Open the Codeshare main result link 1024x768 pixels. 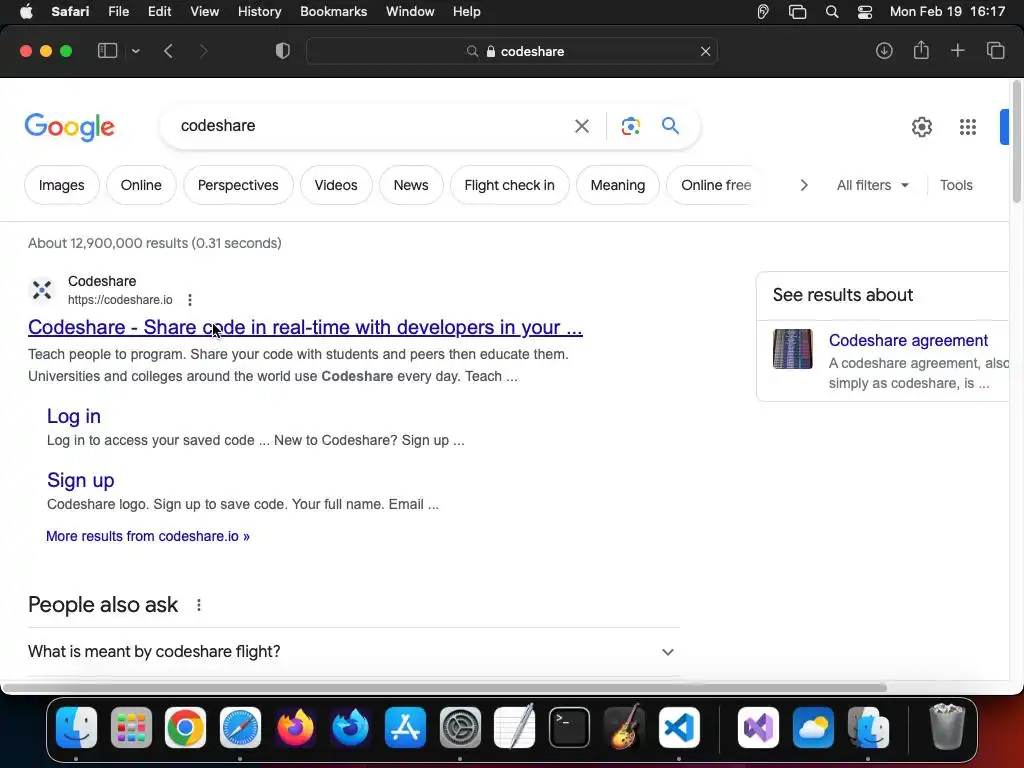(305, 327)
